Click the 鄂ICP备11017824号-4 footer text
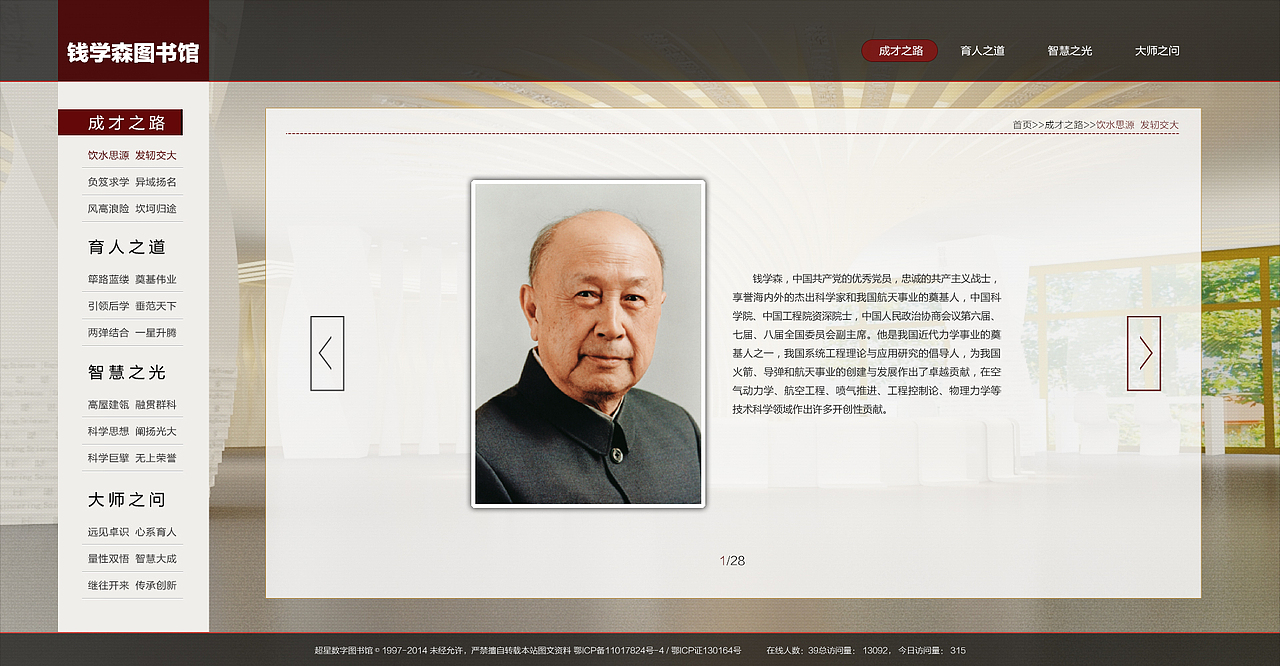This screenshot has width=1280, height=666. (620, 651)
